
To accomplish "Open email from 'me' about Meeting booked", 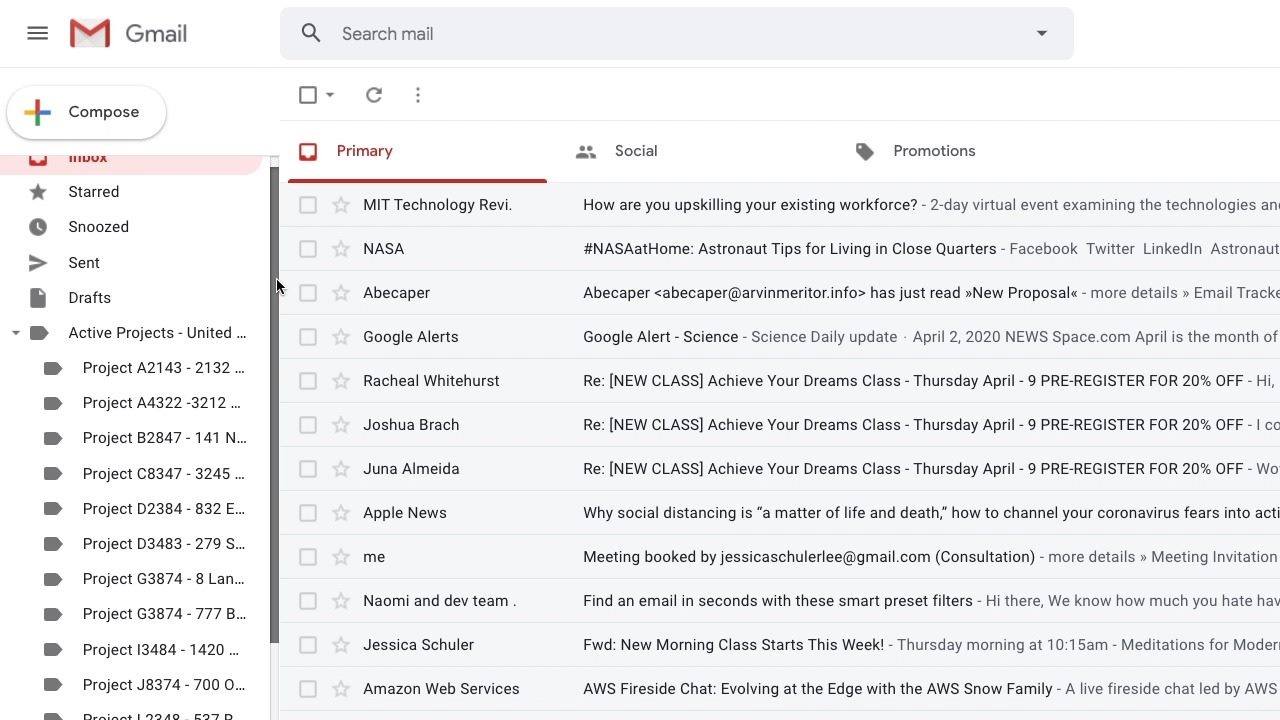I will (x=780, y=557).
